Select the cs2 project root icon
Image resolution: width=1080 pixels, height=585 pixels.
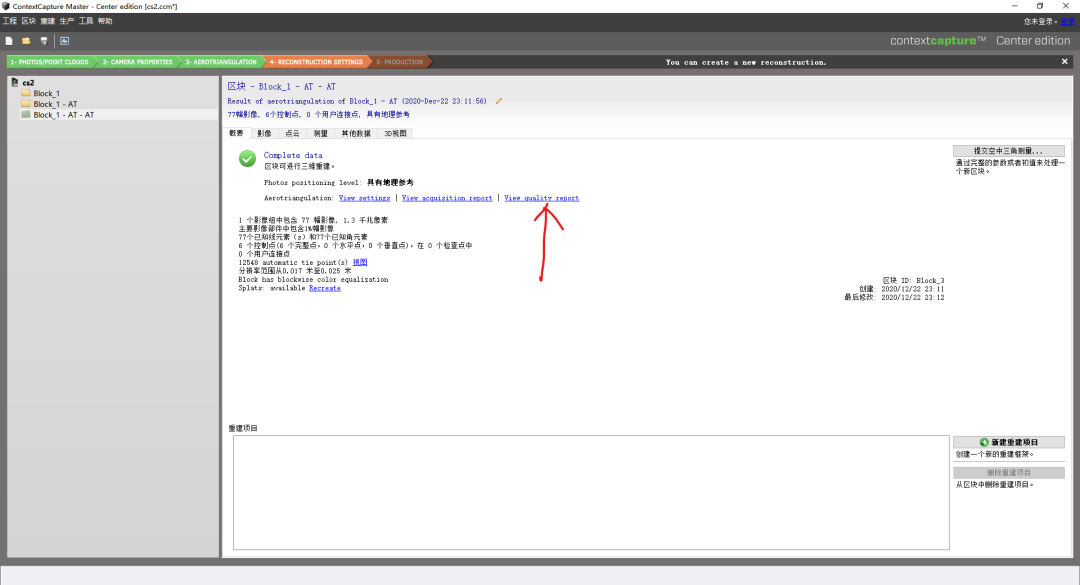coord(14,82)
